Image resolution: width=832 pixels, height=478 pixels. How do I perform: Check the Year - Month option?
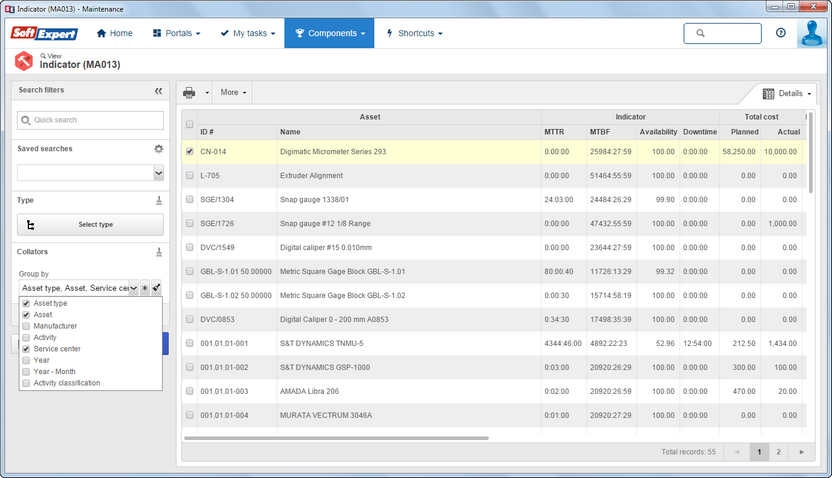click(26, 372)
